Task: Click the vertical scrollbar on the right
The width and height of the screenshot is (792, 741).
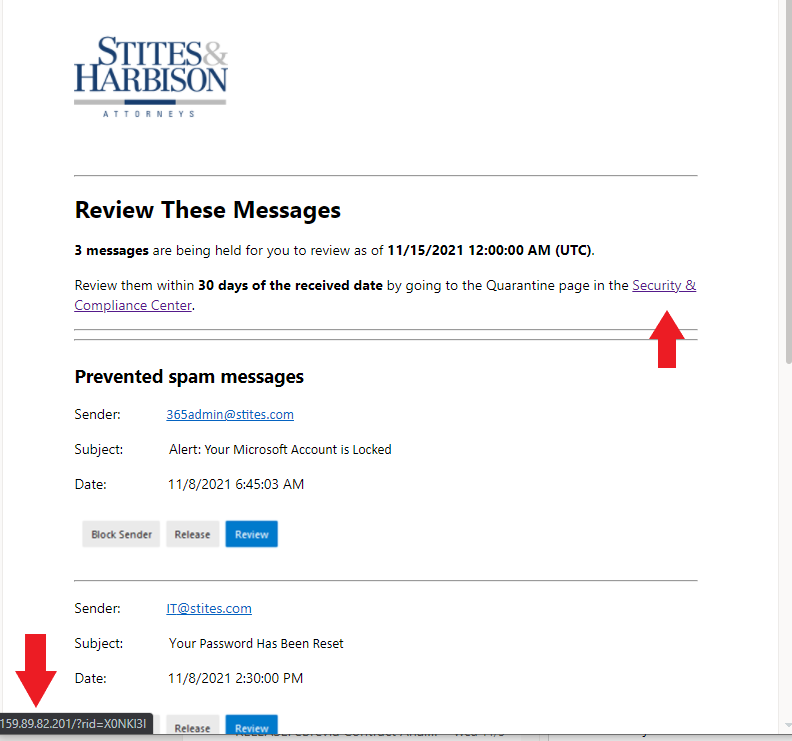Action: [x=786, y=200]
